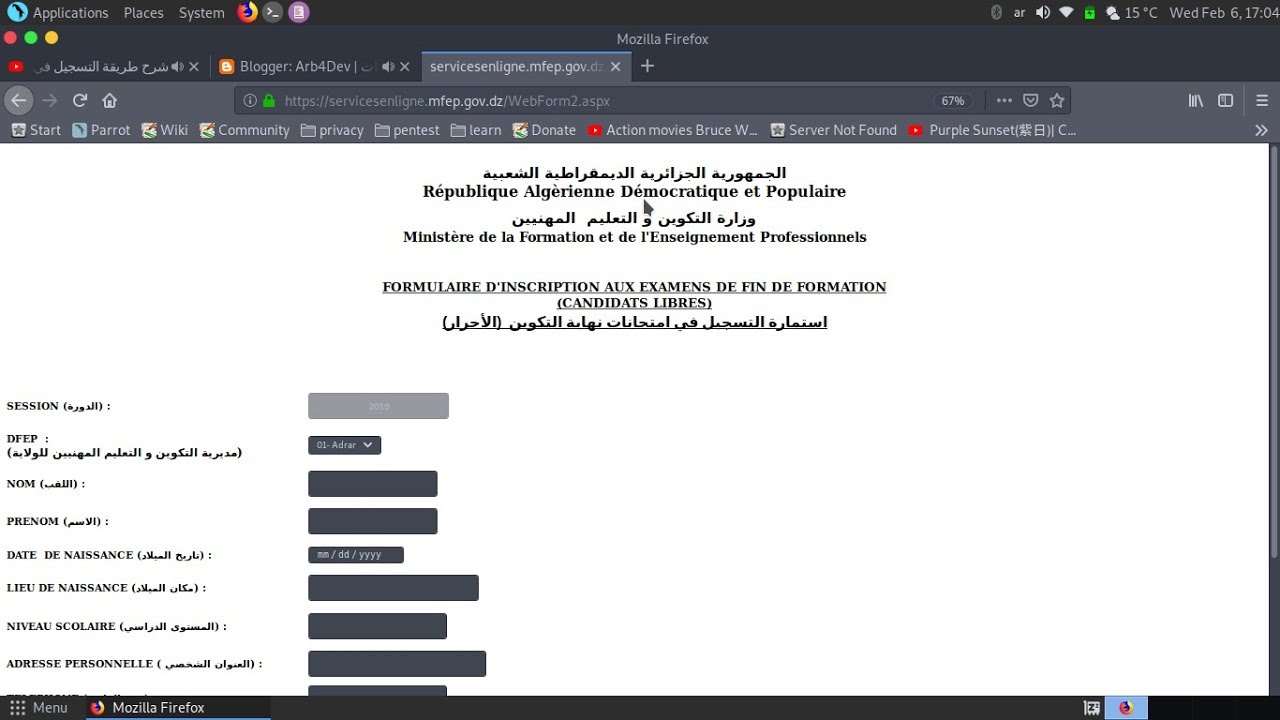This screenshot has width=1280, height=720.
Task: Open the Start bookmark
Action: [x=36, y=130]
